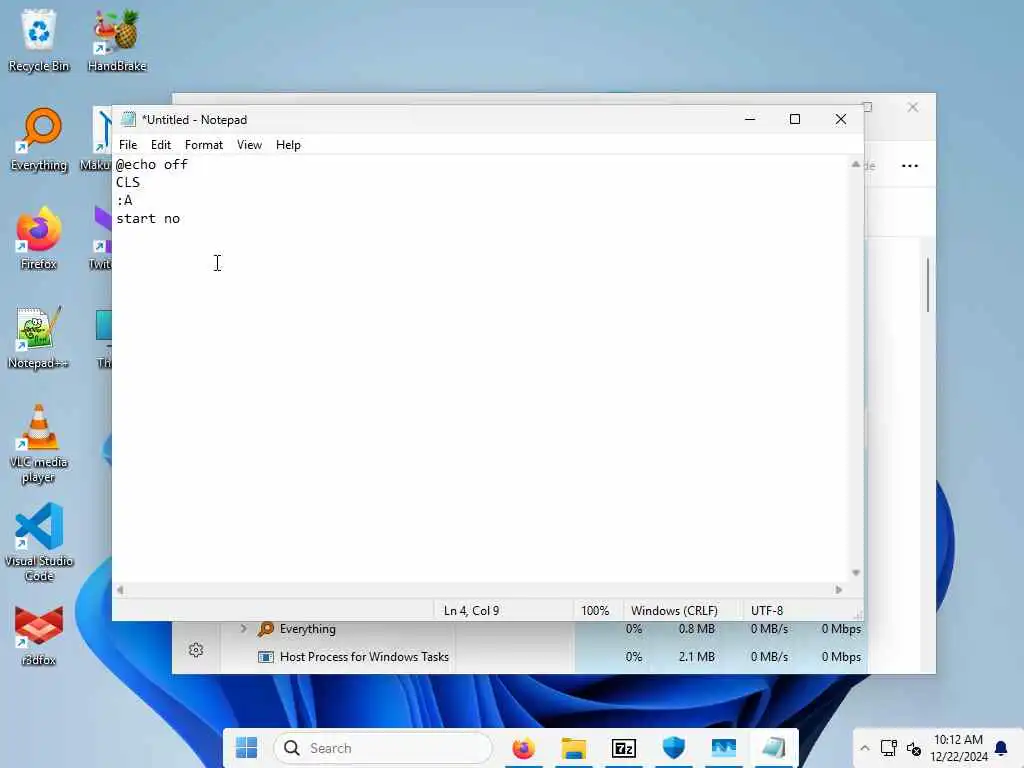This screenshot has width=1024, height=768.
Task: Click the 0.8 MB memory value for Everything
Action: point(696,629)
